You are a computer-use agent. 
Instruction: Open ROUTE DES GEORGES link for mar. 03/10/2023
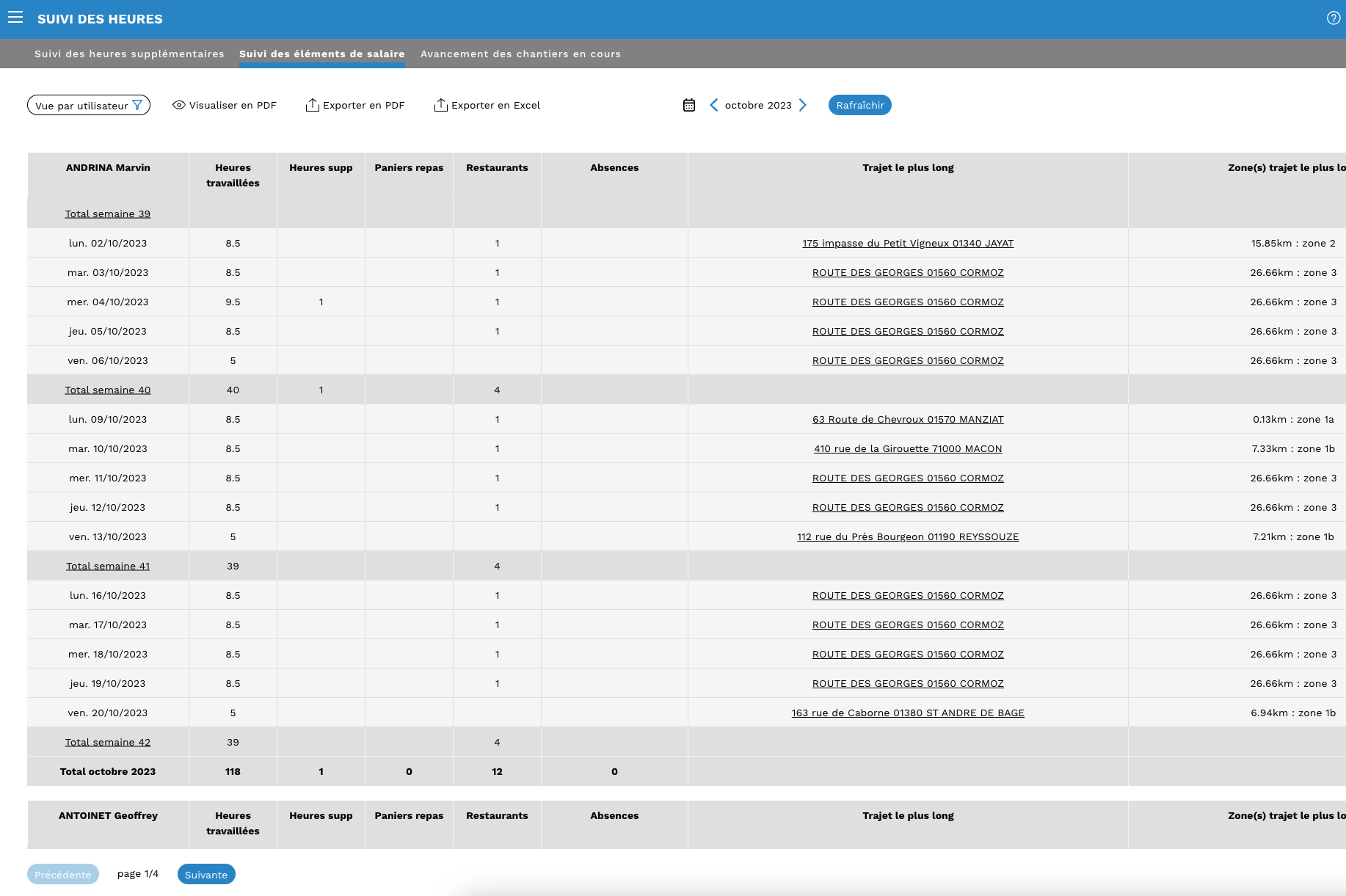click(908, 272)
